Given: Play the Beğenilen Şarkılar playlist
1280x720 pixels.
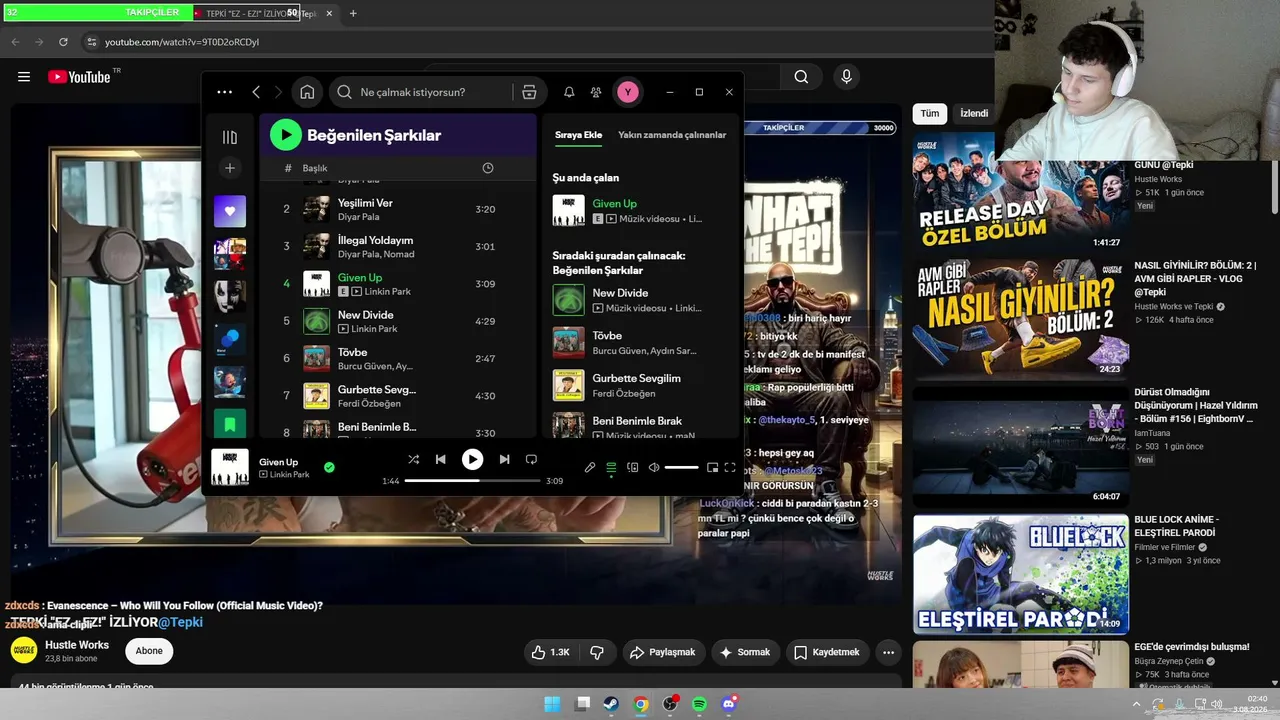Looking at the screenshot, I should pyautogui.click(x=286, y=135).
